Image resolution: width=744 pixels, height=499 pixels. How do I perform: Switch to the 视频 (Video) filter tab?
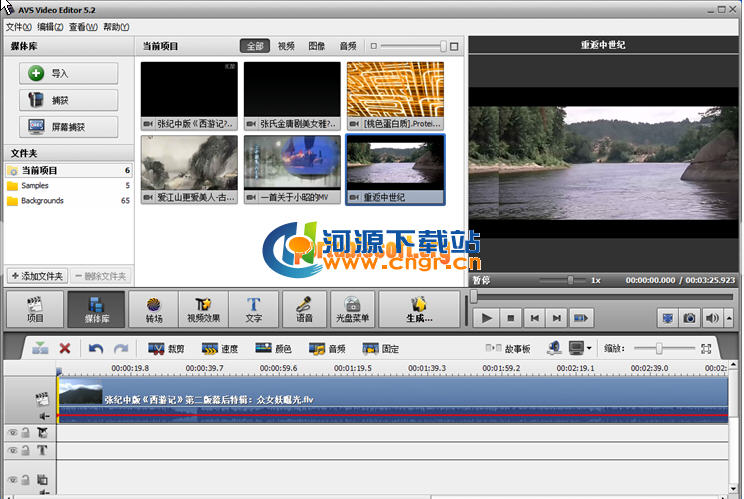click(286, 46)
